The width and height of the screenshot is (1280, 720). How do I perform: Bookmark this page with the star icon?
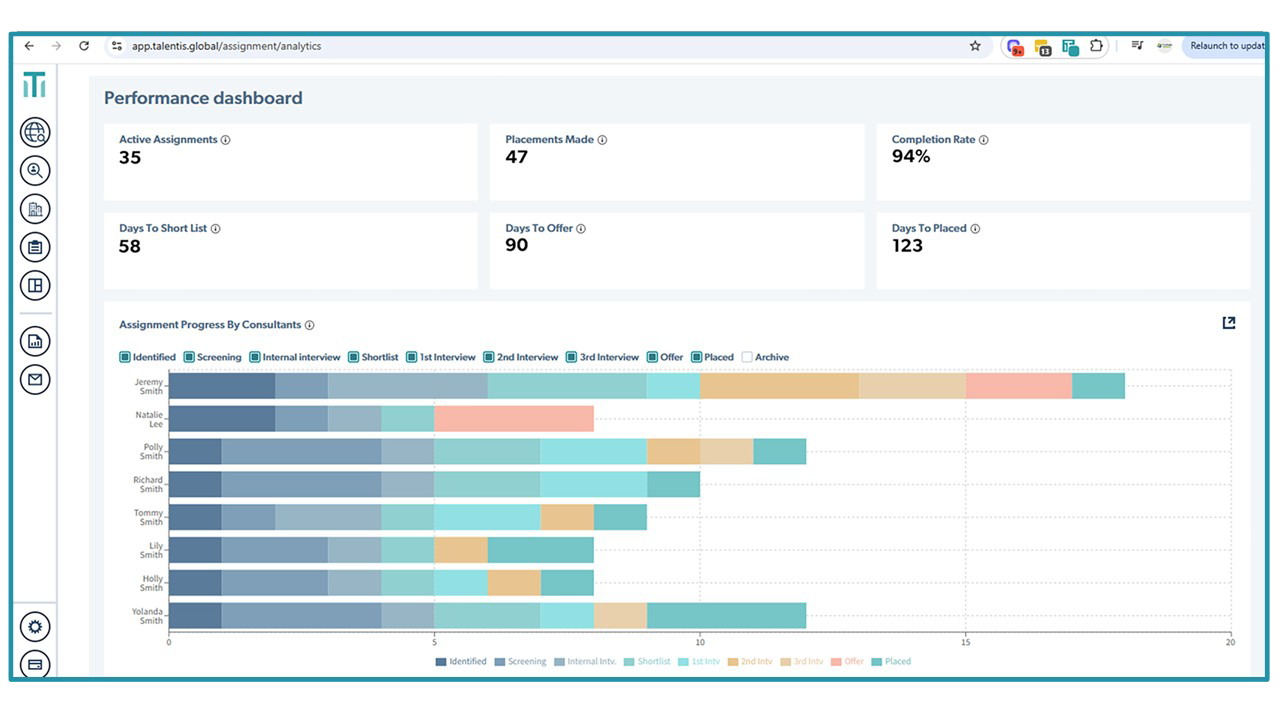(x=975, y=46)
